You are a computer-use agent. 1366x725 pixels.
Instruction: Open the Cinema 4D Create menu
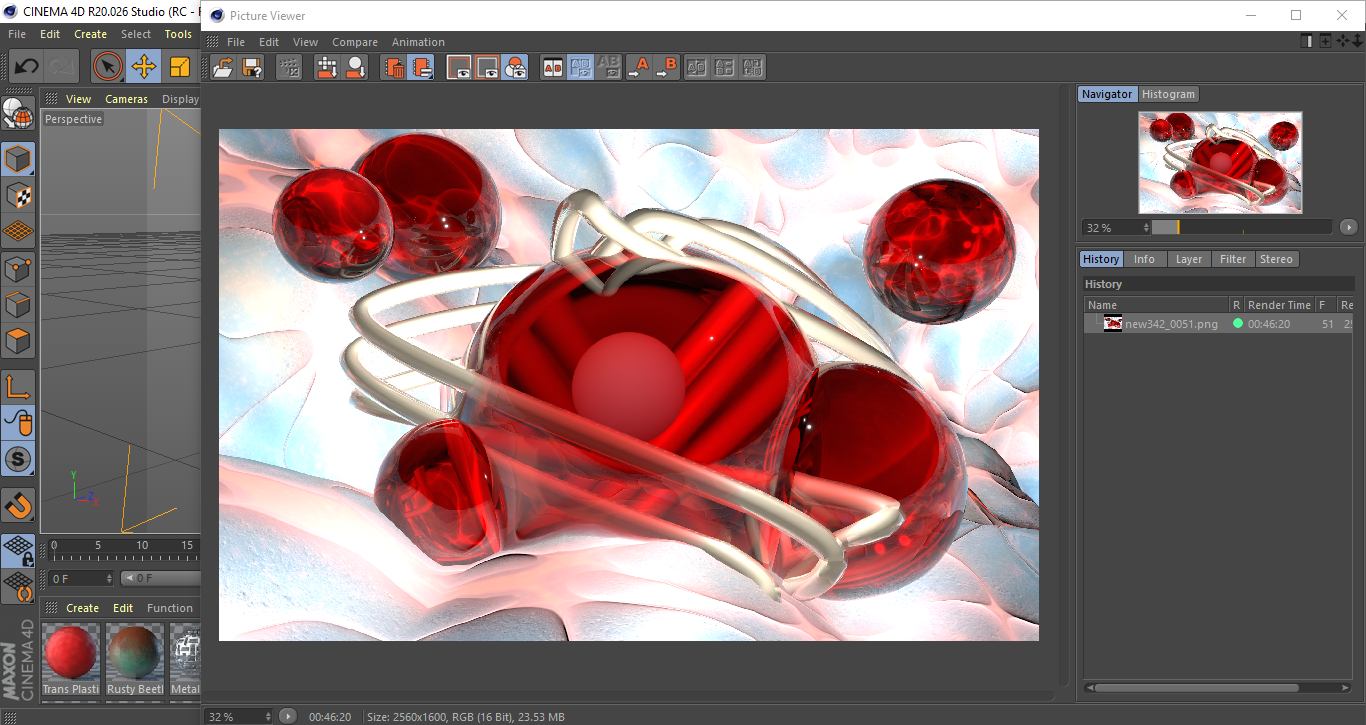90,34
